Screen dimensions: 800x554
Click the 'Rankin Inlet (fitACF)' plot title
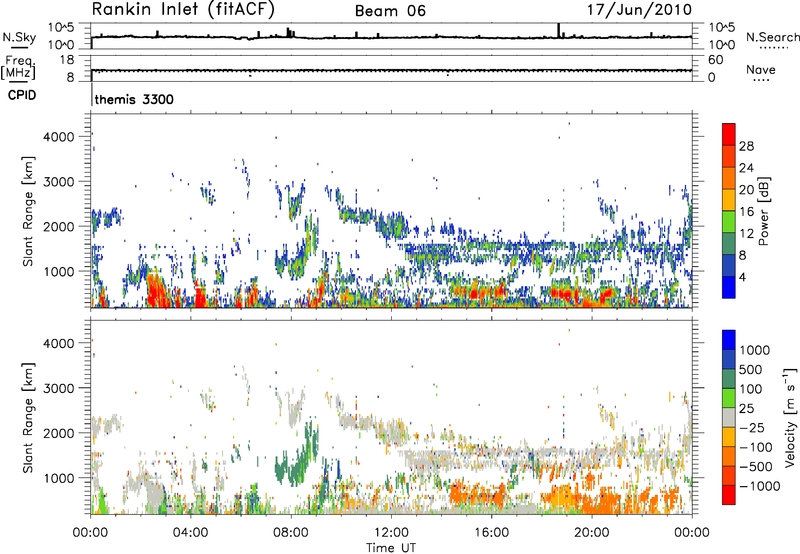point(183,10)
